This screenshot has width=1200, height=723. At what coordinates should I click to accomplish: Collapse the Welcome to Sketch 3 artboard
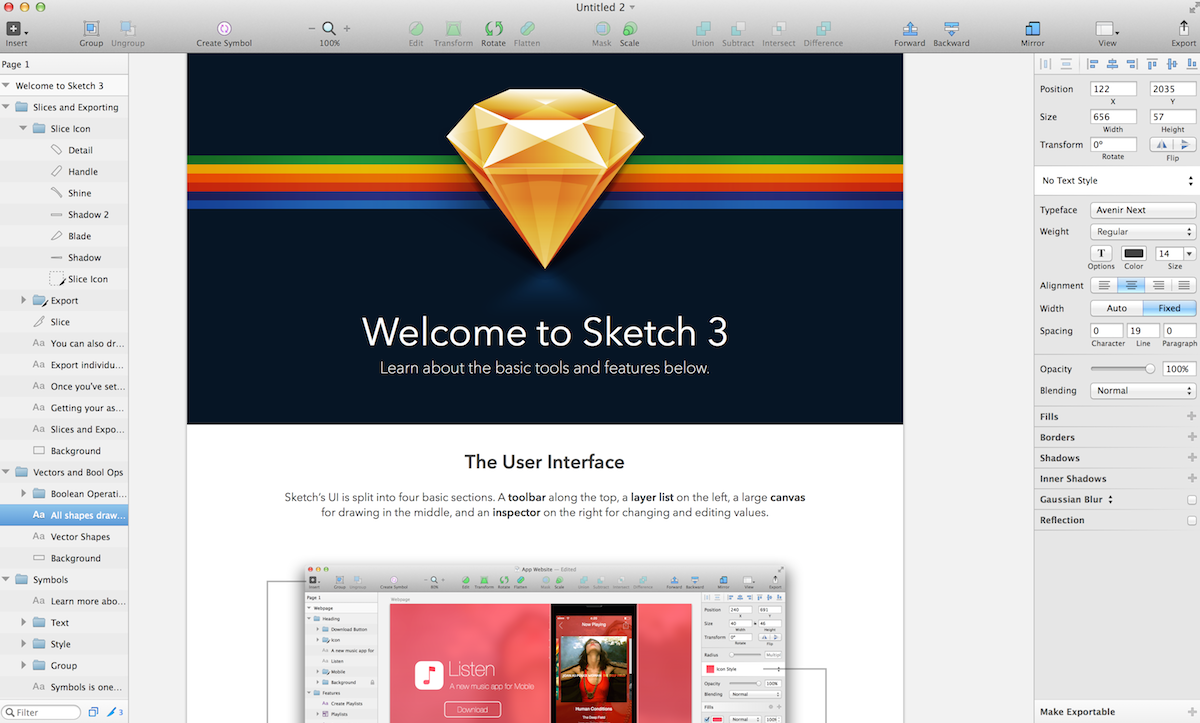[x=7, y=85]
